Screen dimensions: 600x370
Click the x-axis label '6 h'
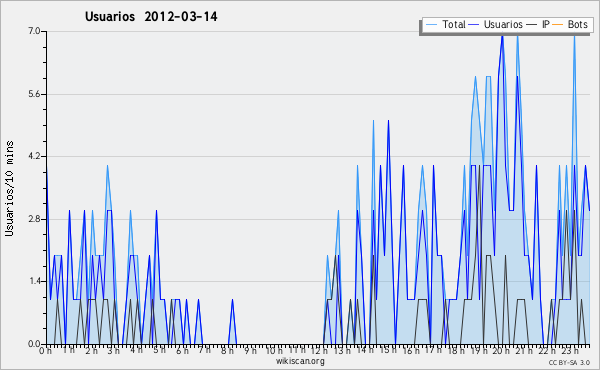tap(182, 351)
